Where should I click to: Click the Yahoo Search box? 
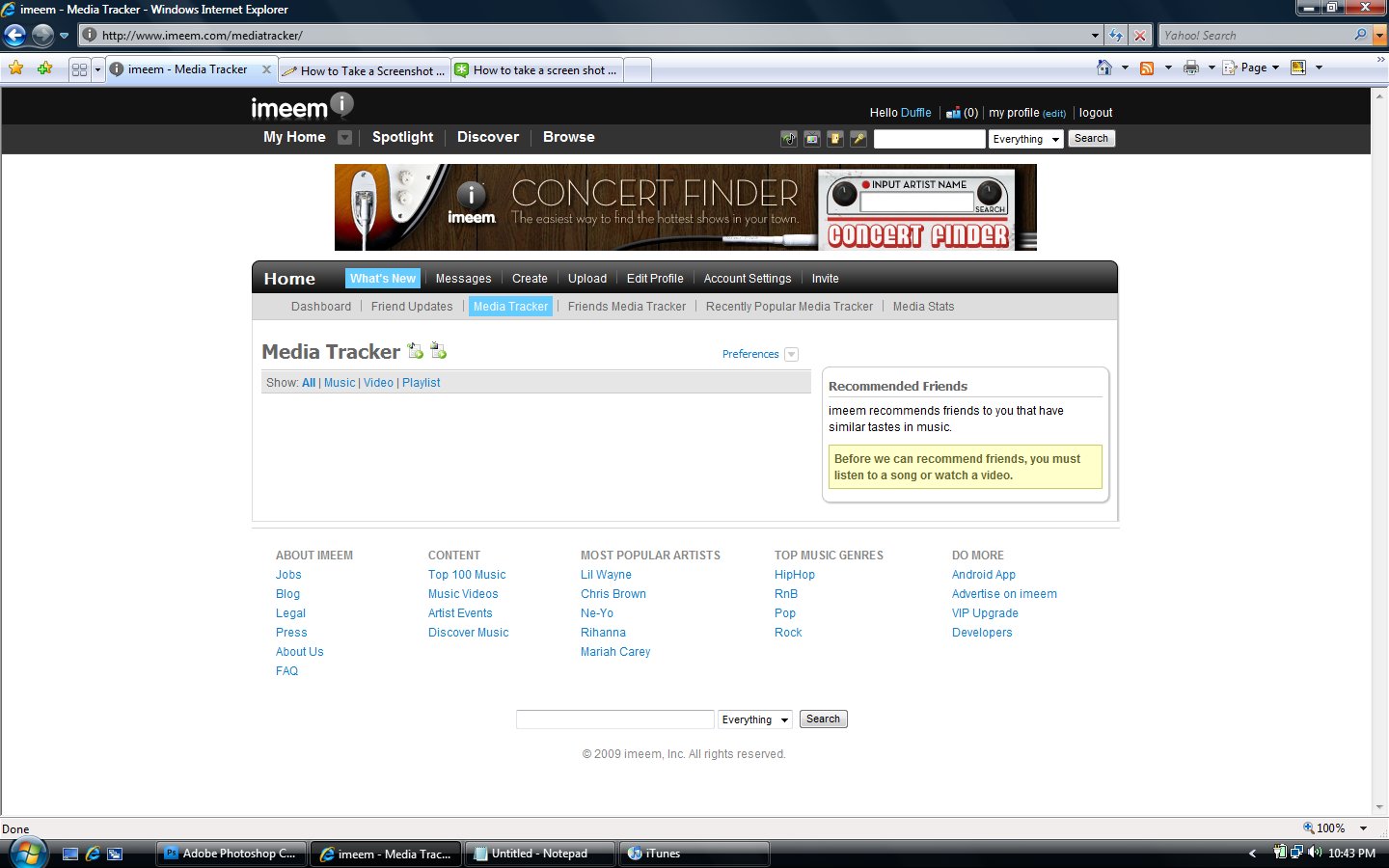(x=1255, y=36)
